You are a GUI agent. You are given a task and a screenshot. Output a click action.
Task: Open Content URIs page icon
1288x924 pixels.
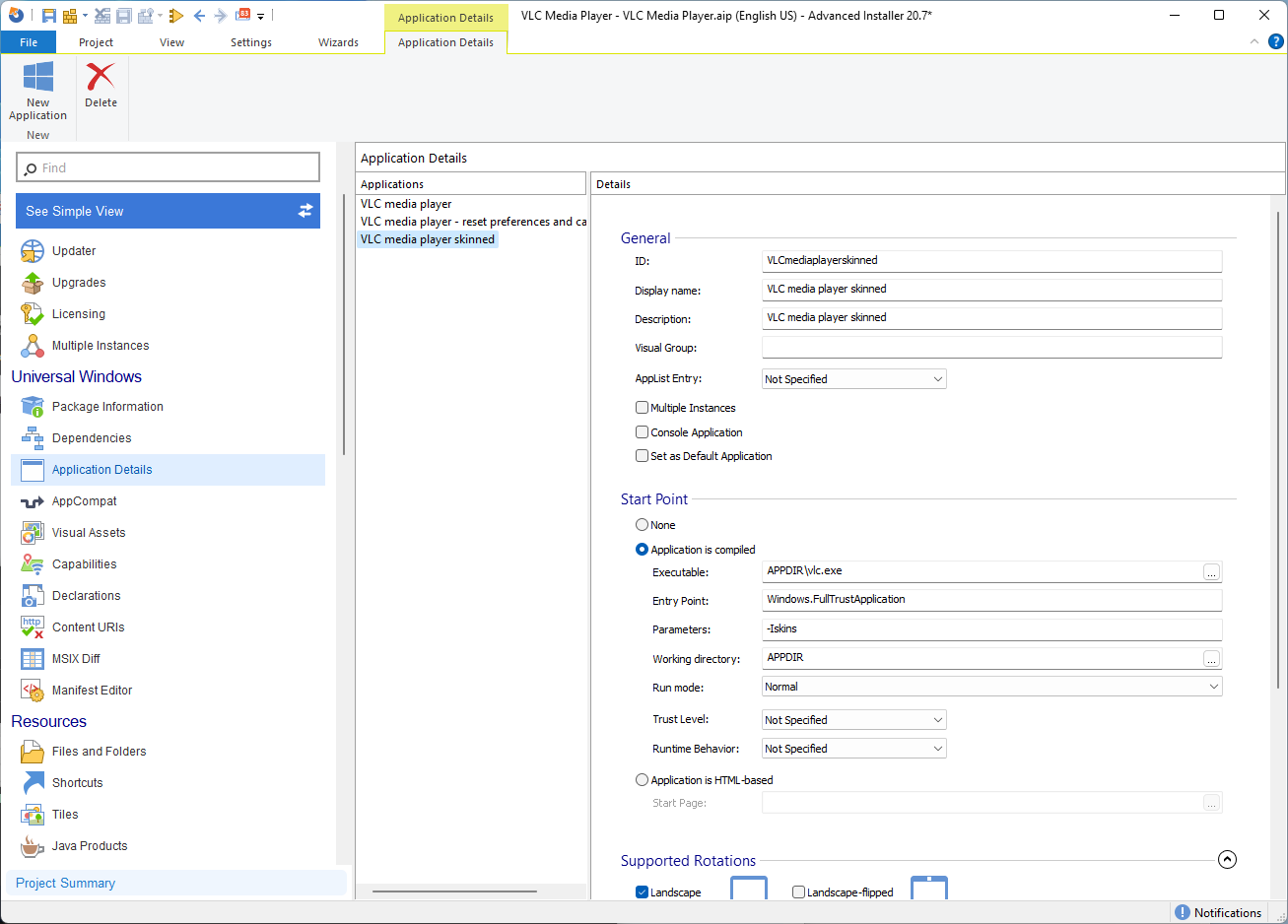(33, 627)
